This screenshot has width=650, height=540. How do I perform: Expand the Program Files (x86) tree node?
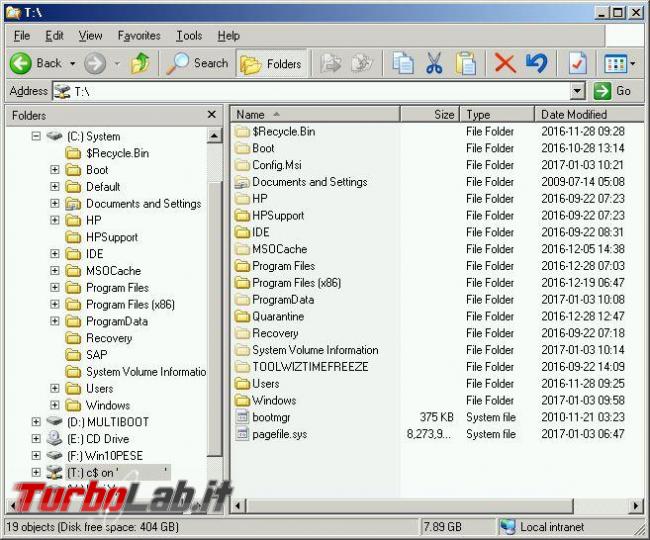coord(55,304)
